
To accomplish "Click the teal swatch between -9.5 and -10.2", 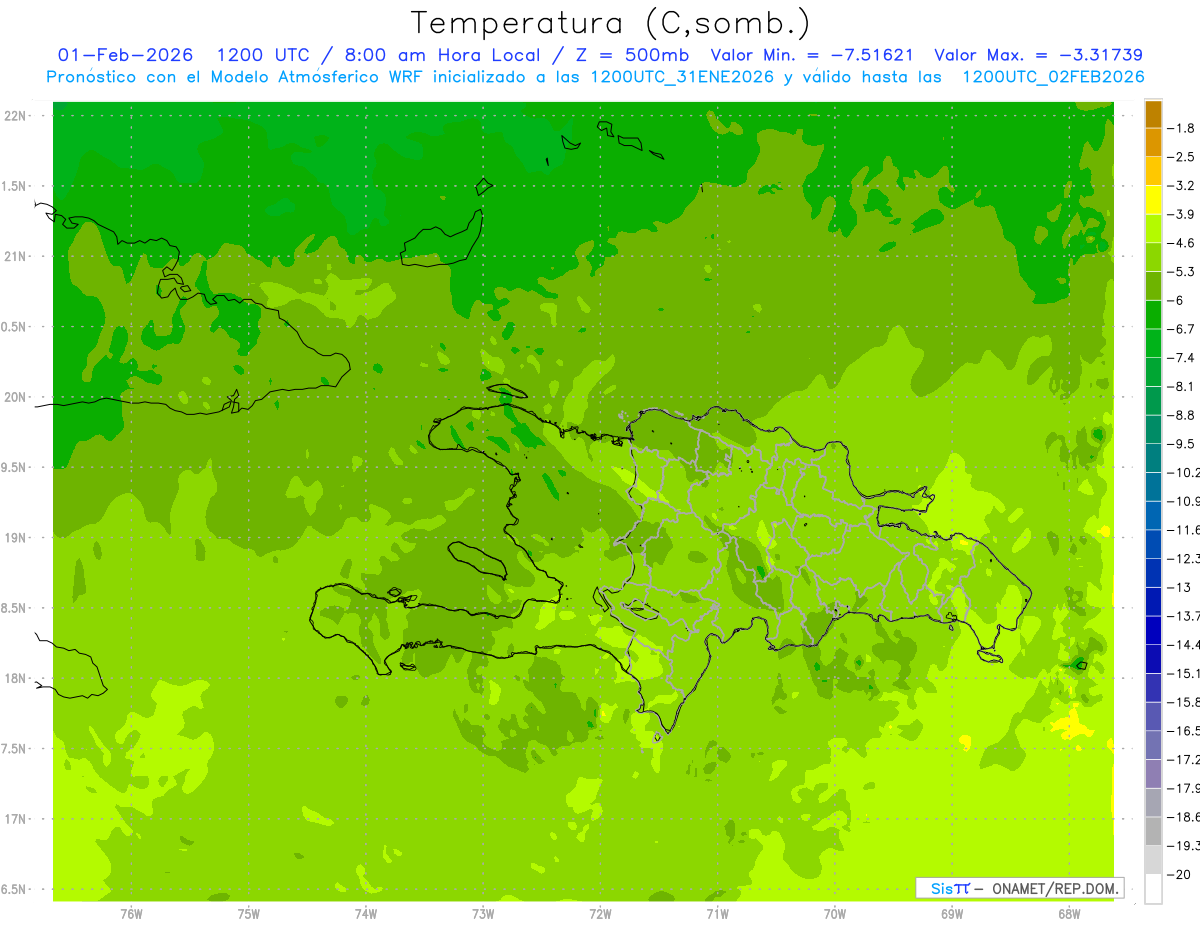I will point(1153,458).
